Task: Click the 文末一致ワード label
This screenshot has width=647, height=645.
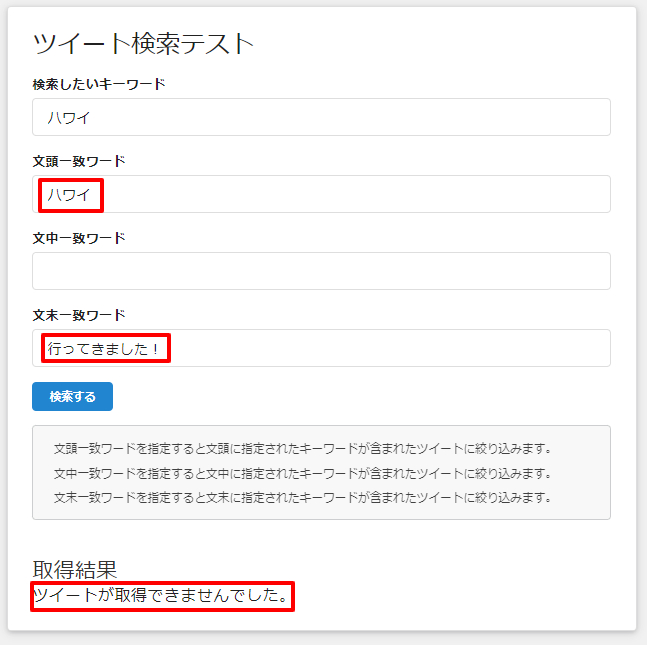Action: [79, 315]
